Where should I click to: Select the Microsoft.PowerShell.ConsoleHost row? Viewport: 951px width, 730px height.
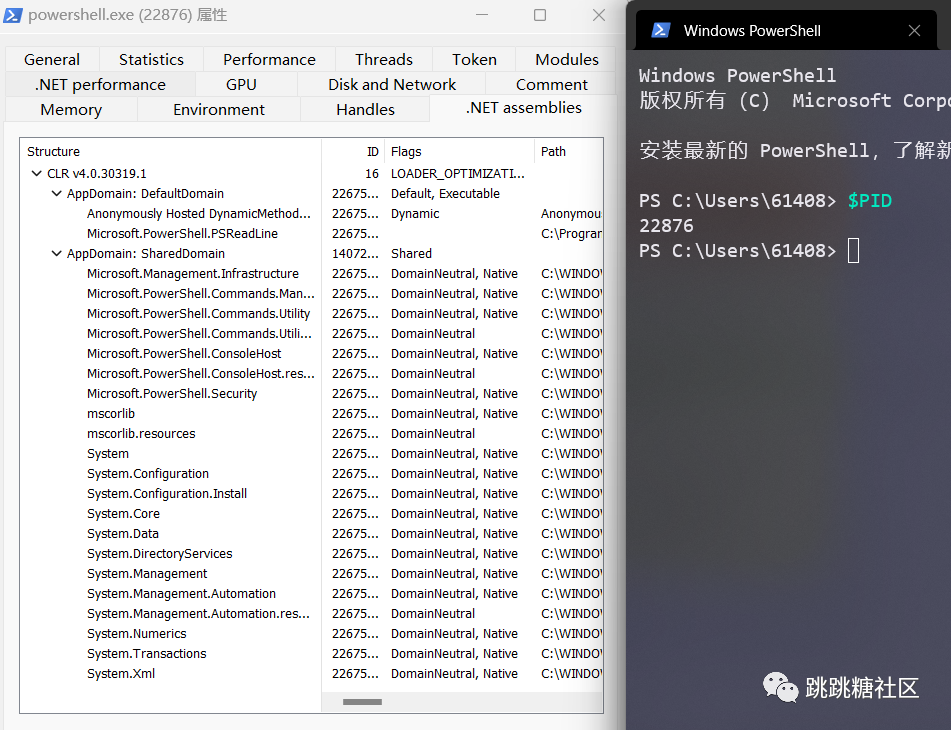[x=312, y=353]
